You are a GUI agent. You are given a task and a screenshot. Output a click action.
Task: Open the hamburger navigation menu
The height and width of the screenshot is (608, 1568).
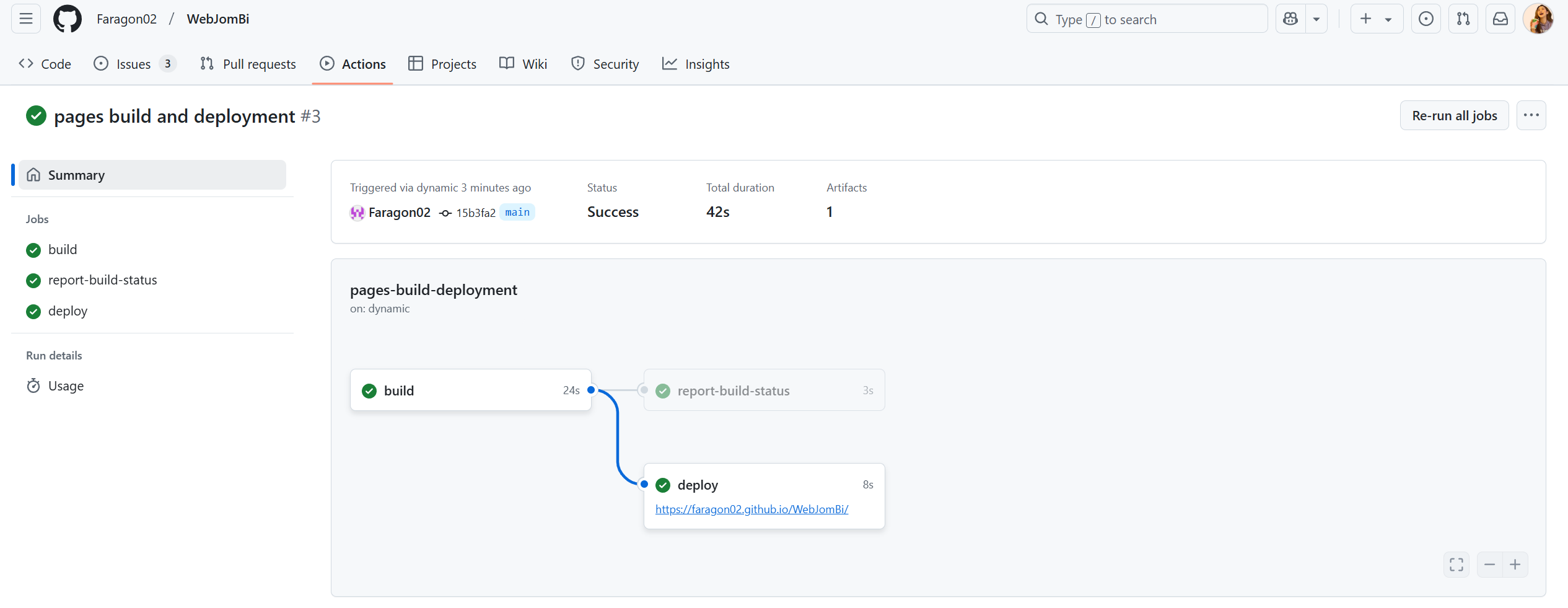pos(26,19)
